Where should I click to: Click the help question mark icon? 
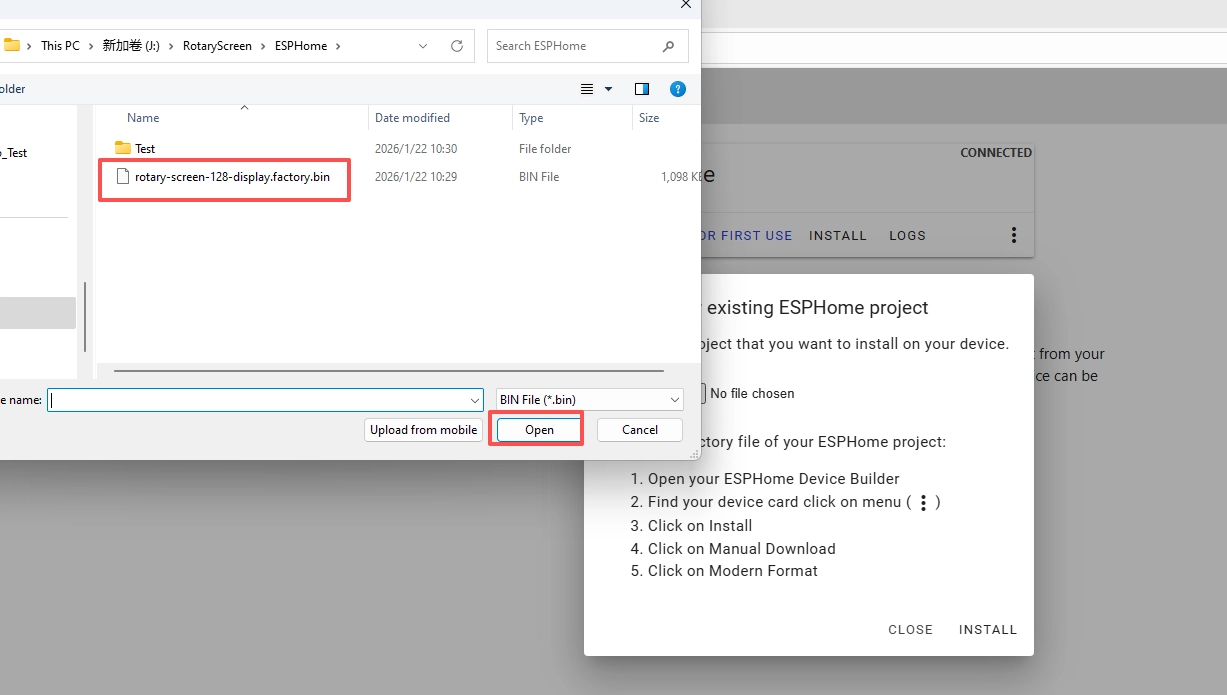(x=678, y=89)
